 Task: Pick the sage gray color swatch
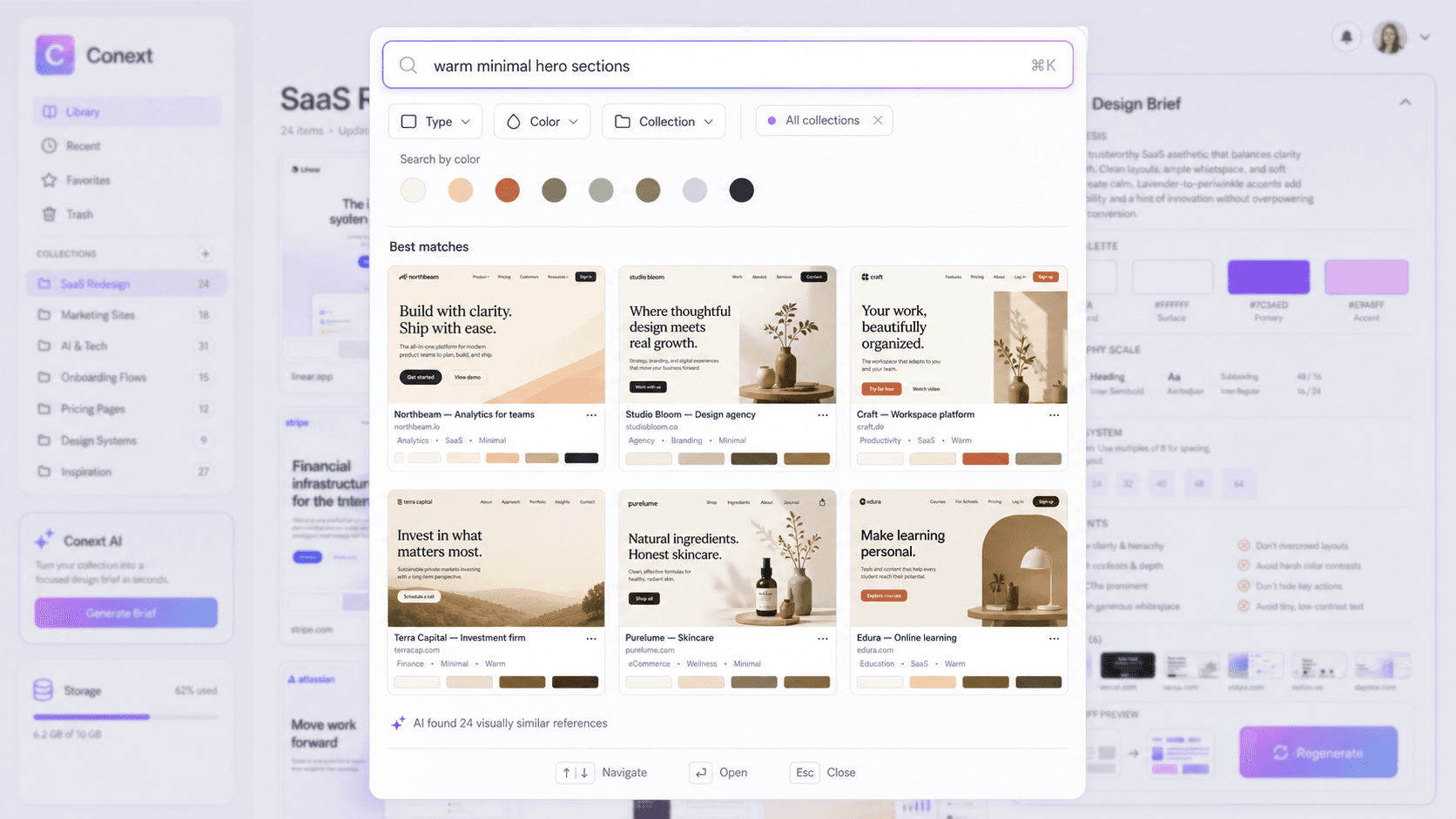click(x=601, y=190)
